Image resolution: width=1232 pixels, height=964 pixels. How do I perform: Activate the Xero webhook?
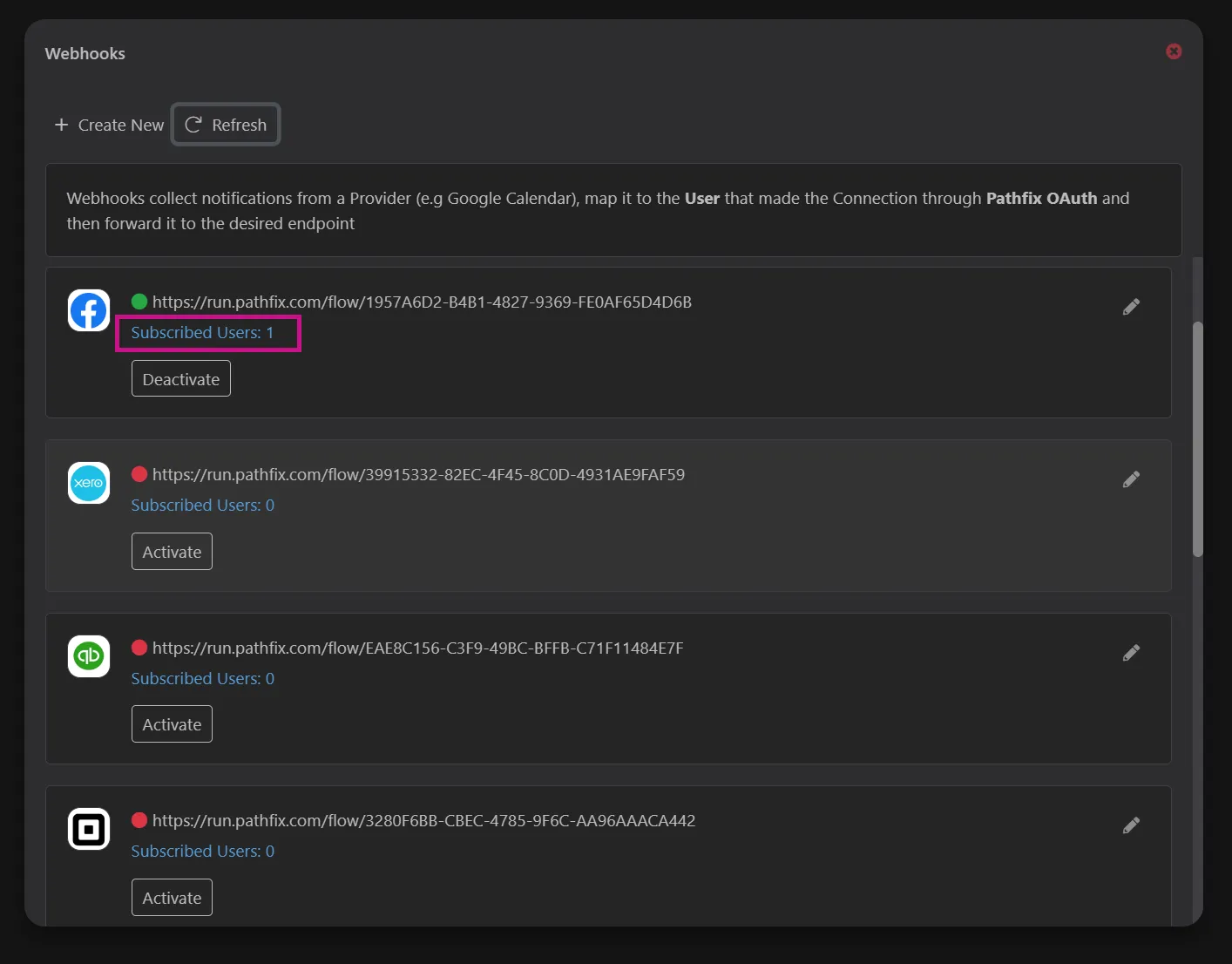tap(172, 551)
